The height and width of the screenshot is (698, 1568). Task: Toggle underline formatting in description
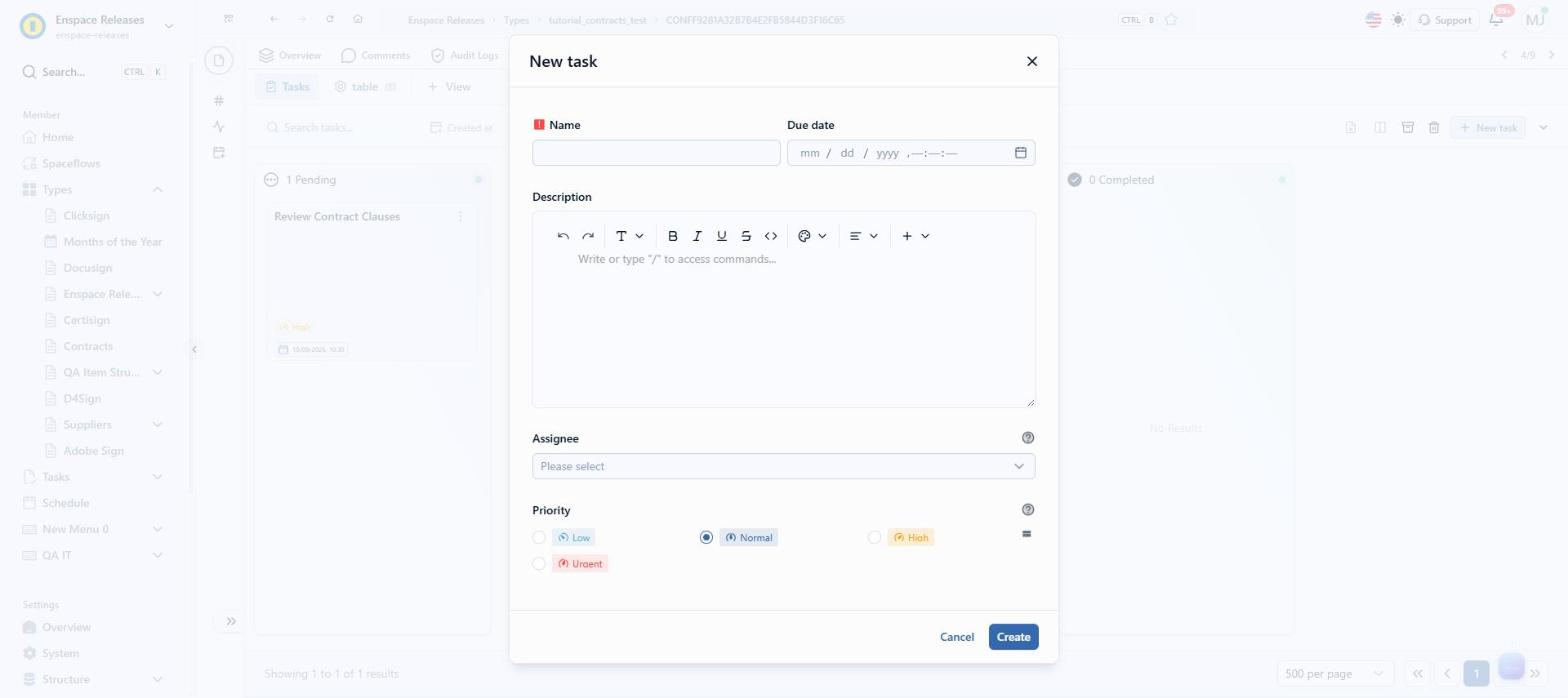coord(722,236)
